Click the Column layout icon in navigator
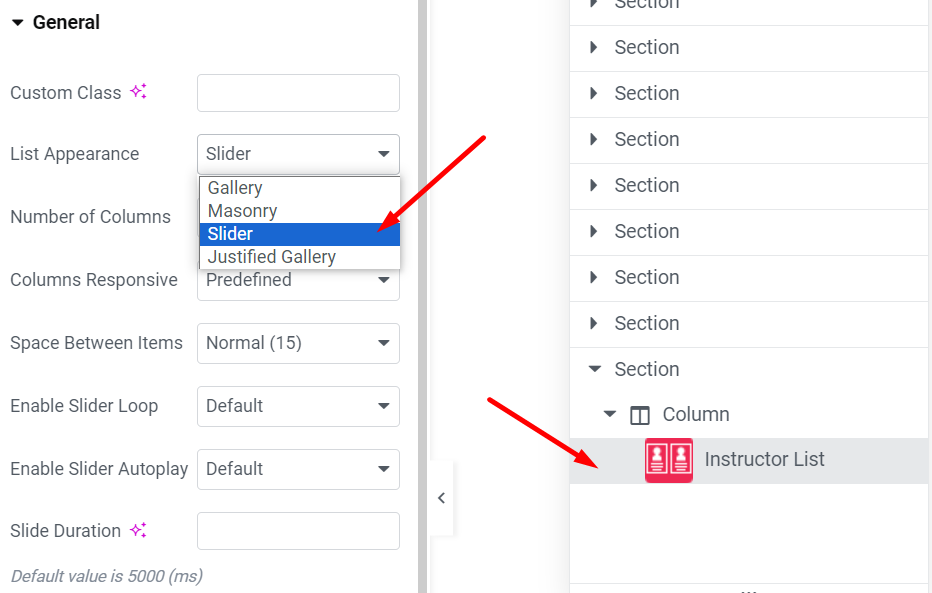This screenshot has width=932, height=593. click(x=640, y=415)
